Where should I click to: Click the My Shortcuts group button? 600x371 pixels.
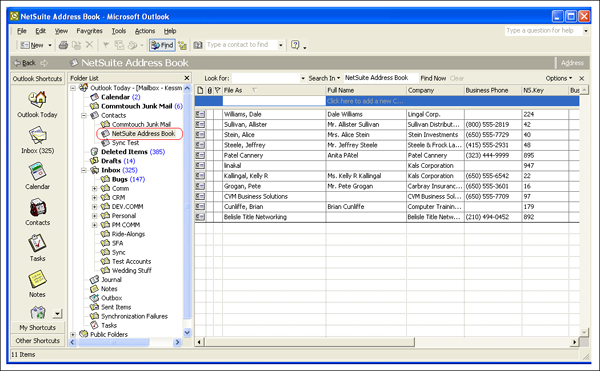pyautogui.click(x=38, y=328)
